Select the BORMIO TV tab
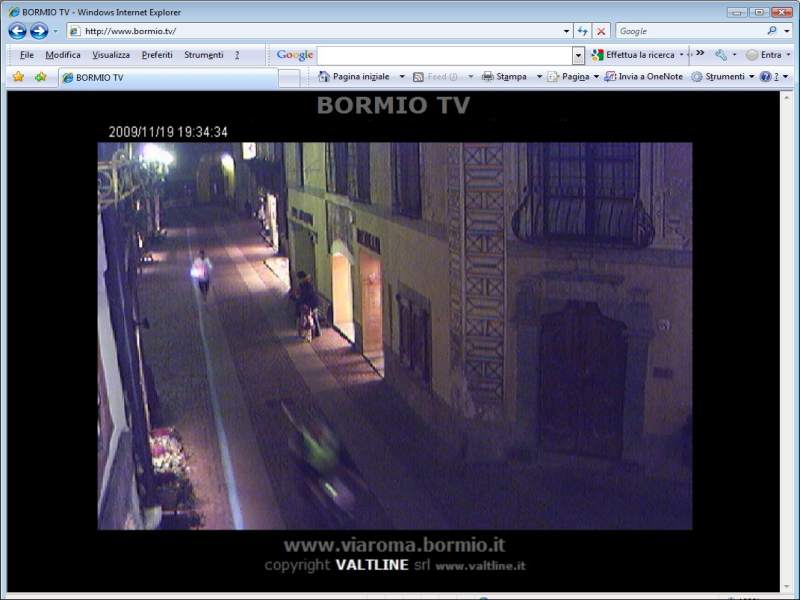 point(168,78)
